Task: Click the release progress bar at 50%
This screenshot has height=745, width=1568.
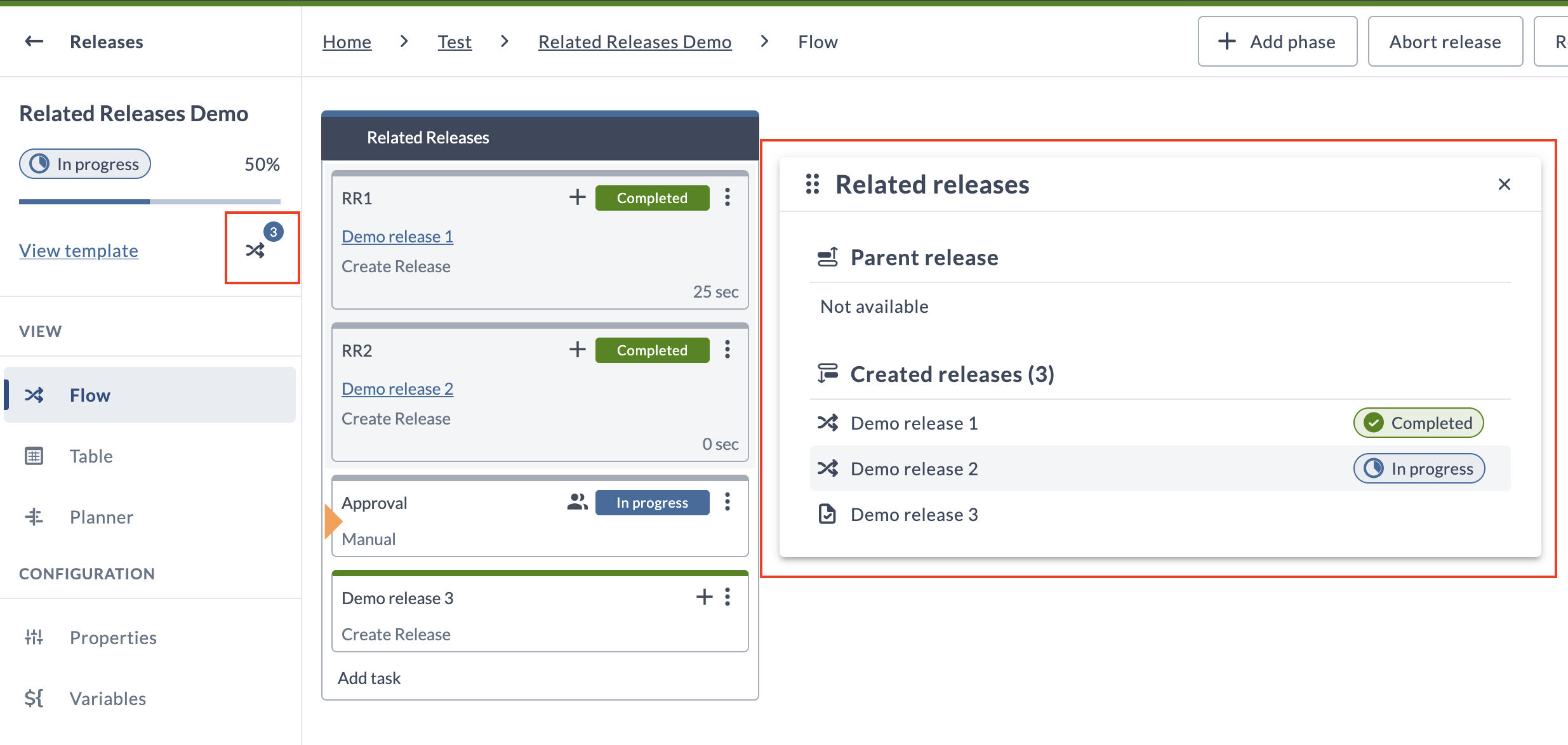Action: tap(150, 202)
